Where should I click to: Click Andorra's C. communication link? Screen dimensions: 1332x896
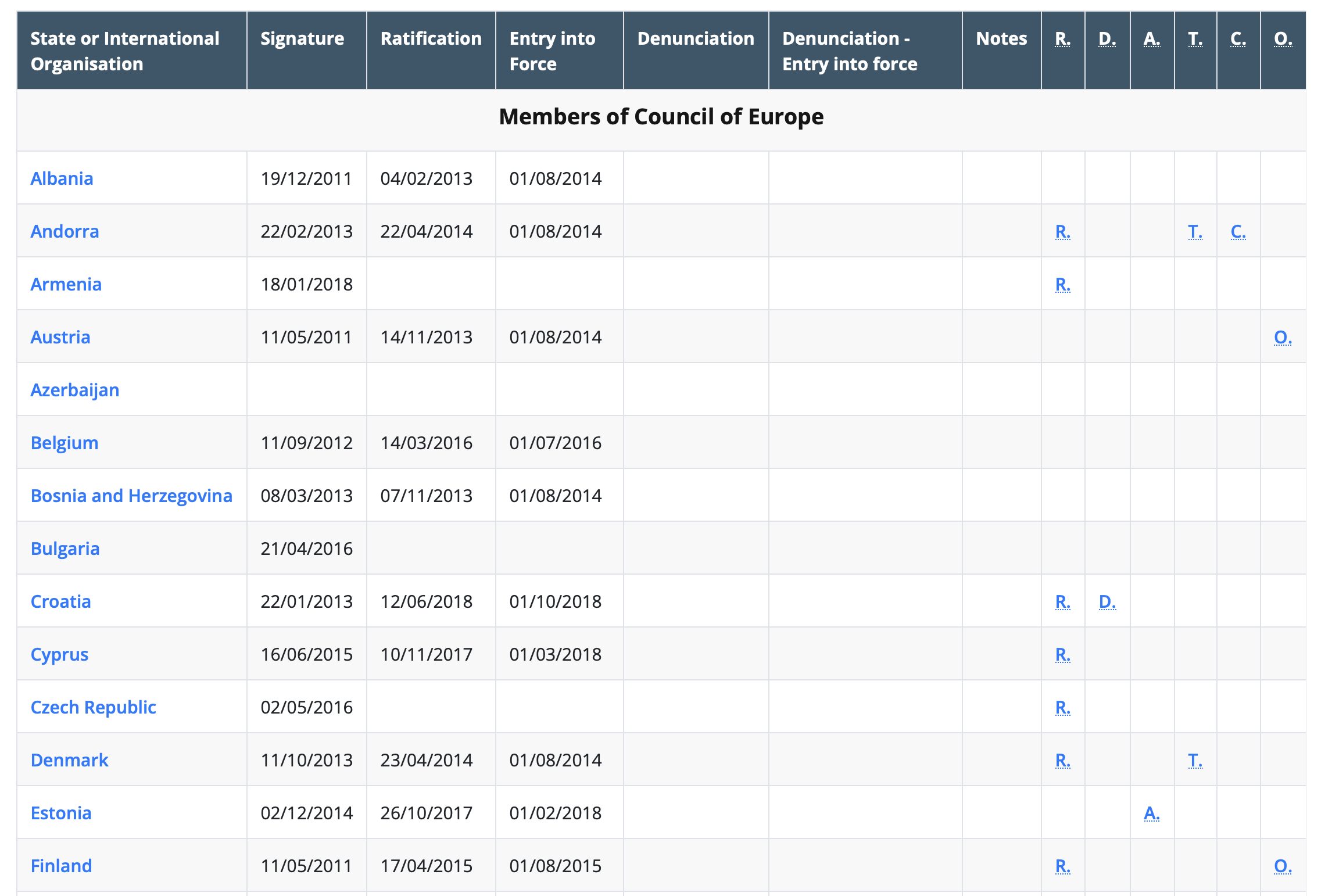(1238, 231)
